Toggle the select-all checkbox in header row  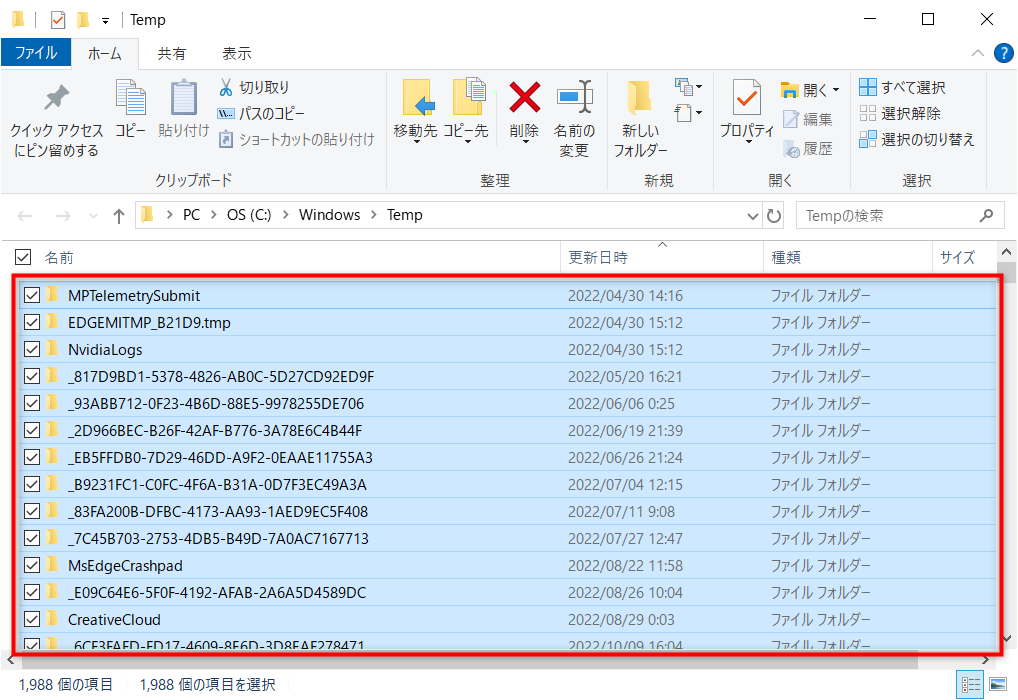pyautogui.click(x=23, y=258)
